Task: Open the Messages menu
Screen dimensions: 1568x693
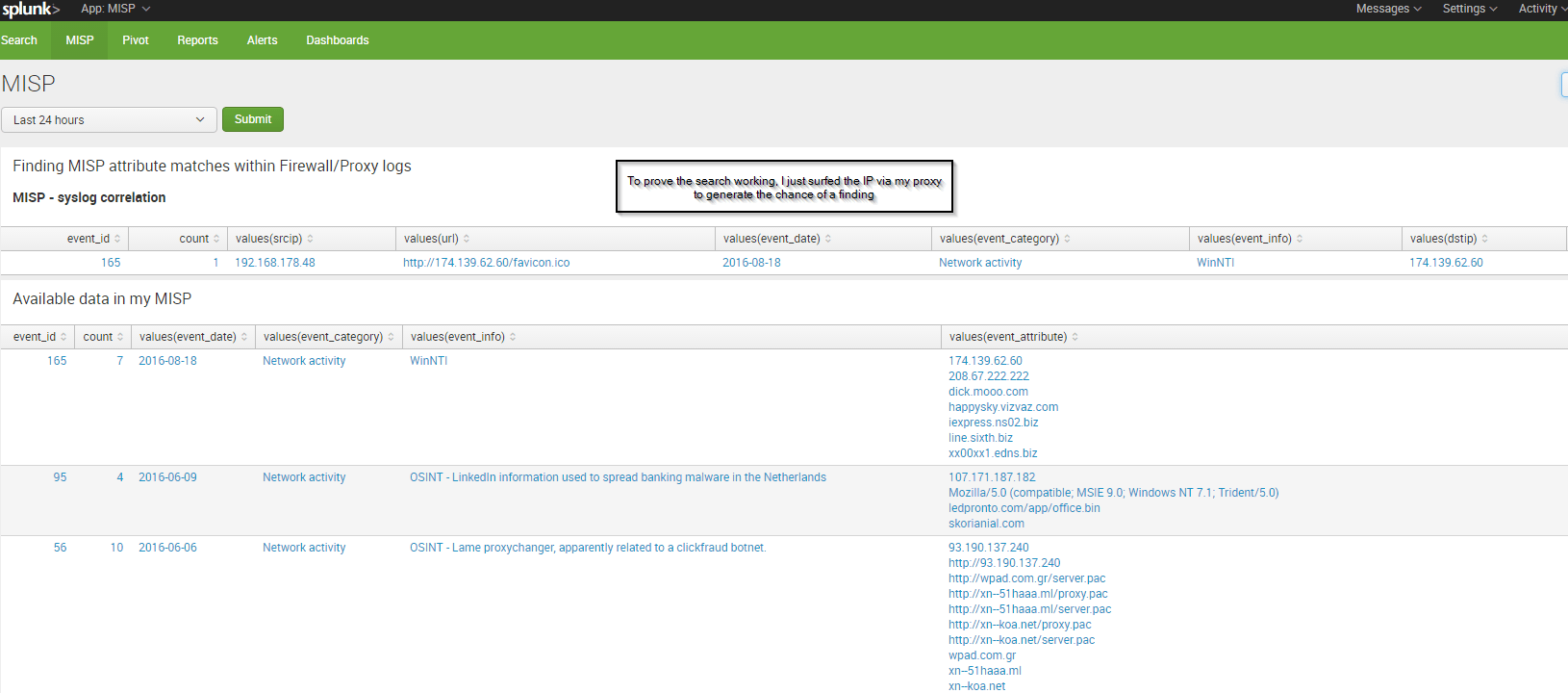Action: coord(1388,9)
